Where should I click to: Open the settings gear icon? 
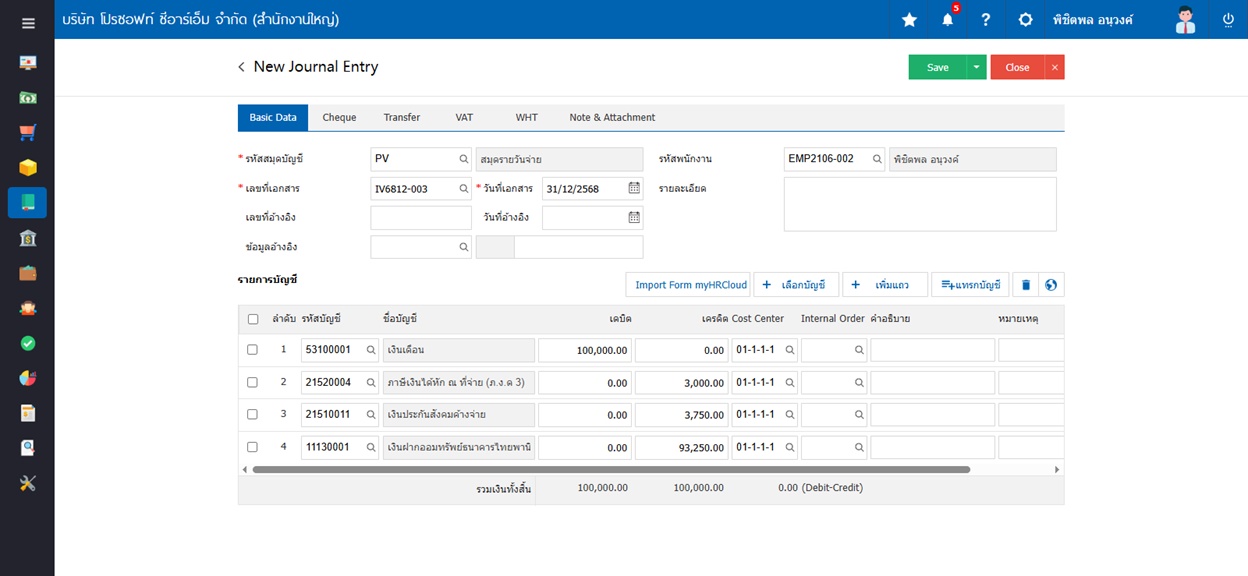pyautogui.click(x=1025, y=20)
